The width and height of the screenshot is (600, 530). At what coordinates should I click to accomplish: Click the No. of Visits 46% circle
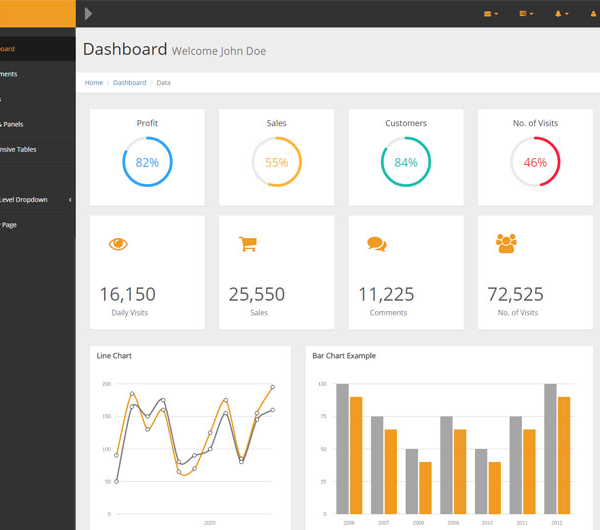pos(535,162)
